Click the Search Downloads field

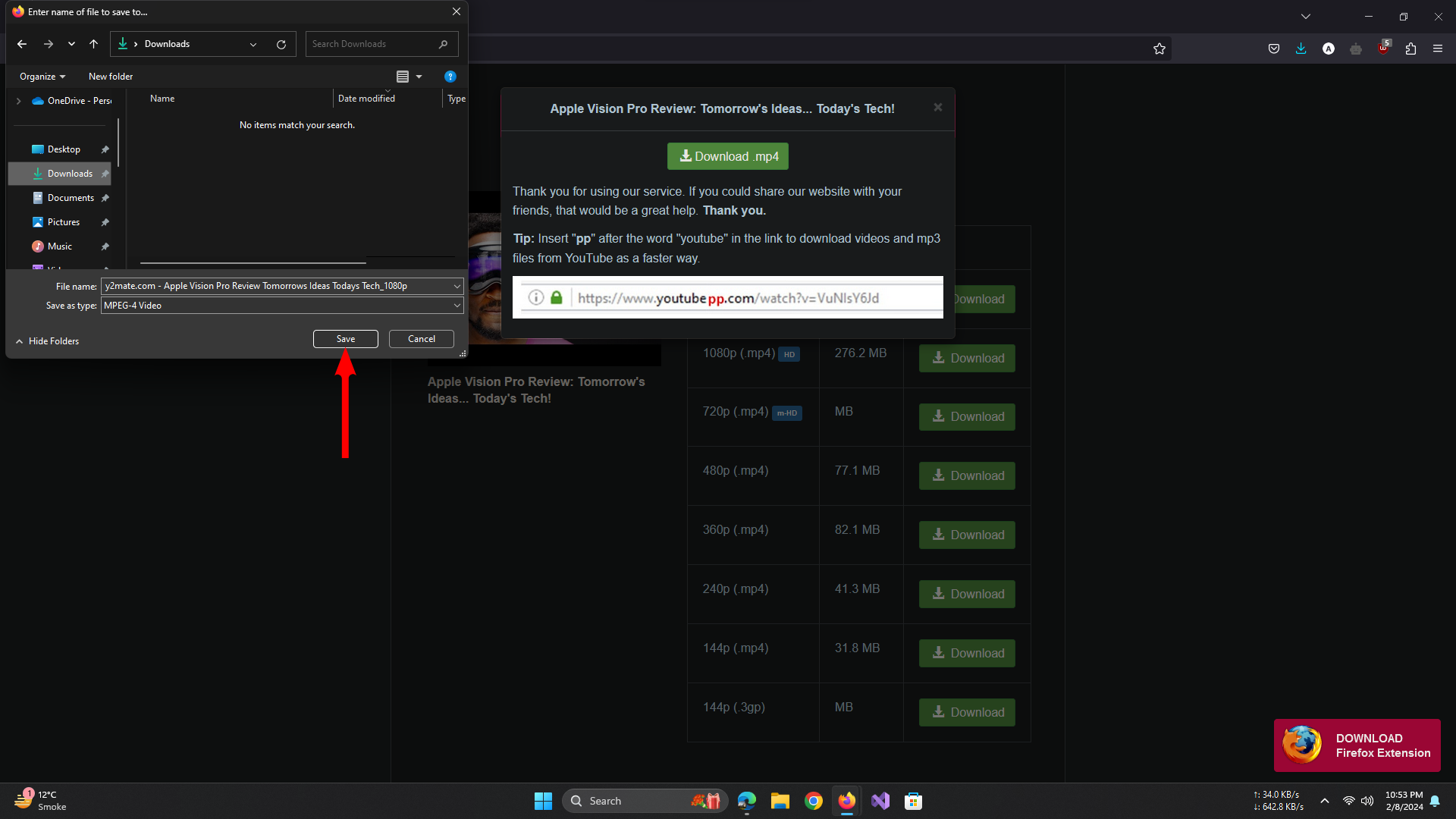pos(372,44)
